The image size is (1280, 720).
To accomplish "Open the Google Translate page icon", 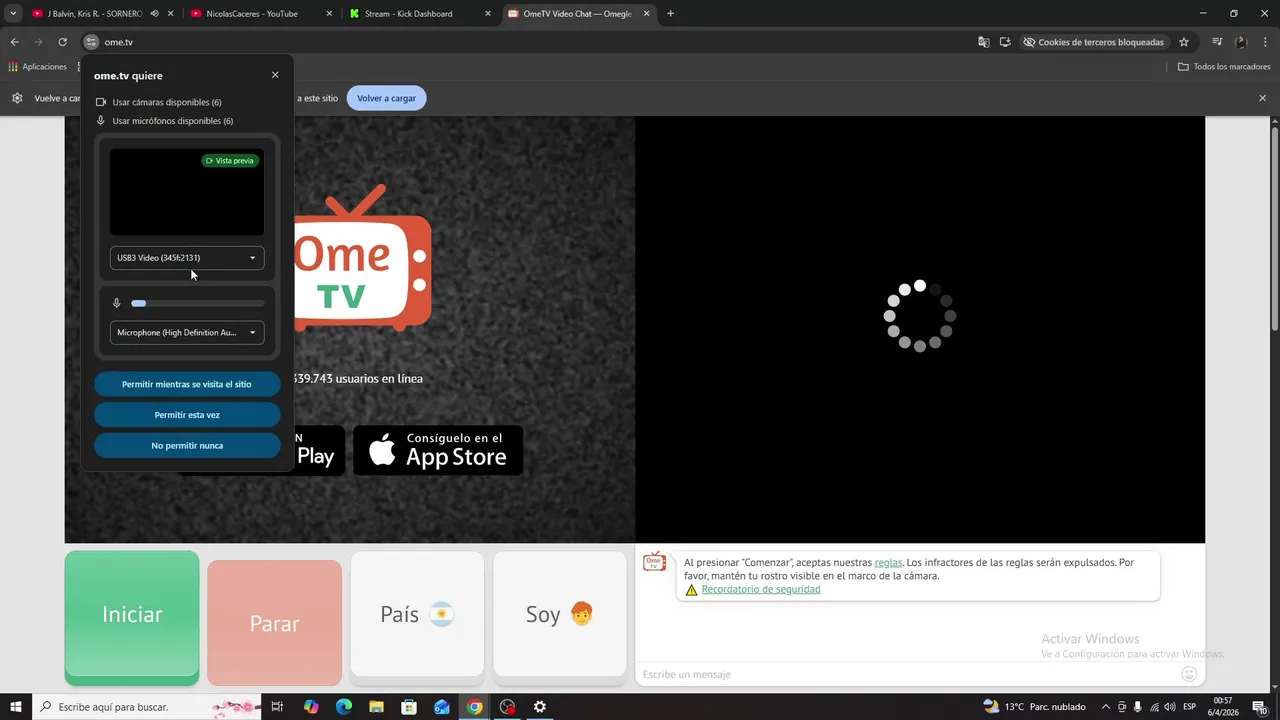I will coord(984,42).
